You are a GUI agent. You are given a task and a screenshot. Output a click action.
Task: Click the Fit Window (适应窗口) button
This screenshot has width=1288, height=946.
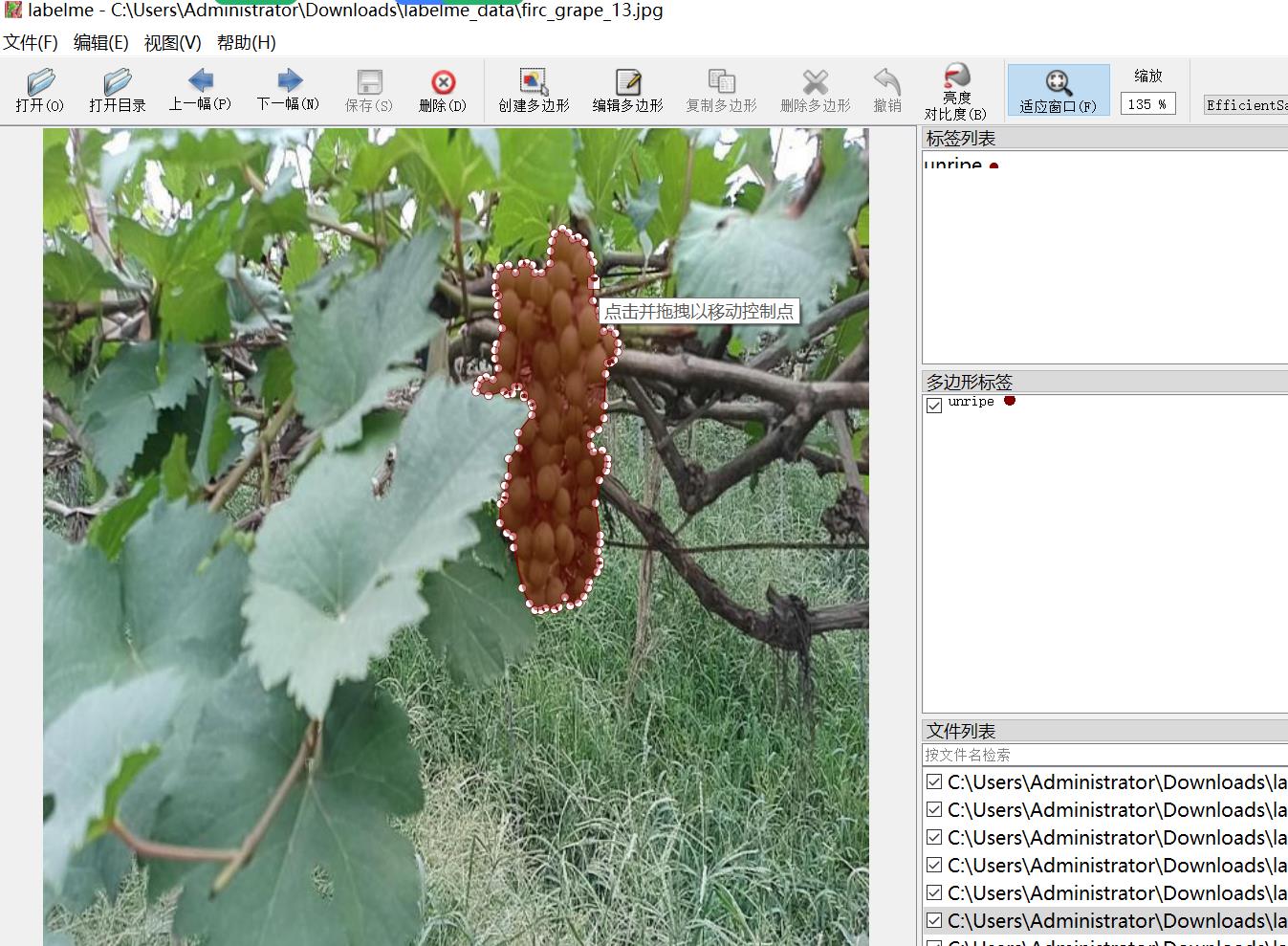point(1058,90)
